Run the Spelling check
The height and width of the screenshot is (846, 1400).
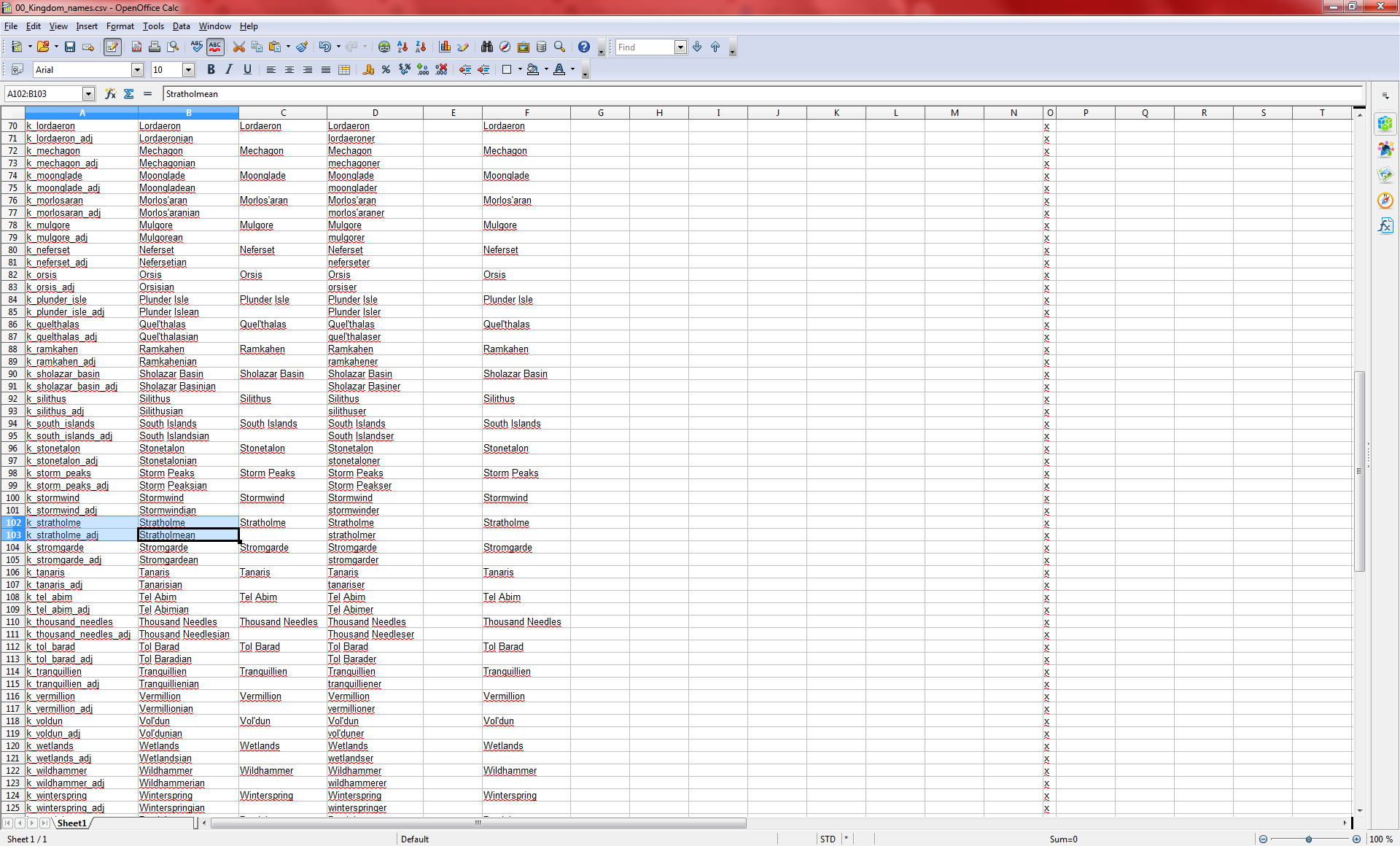pos(197,47)
